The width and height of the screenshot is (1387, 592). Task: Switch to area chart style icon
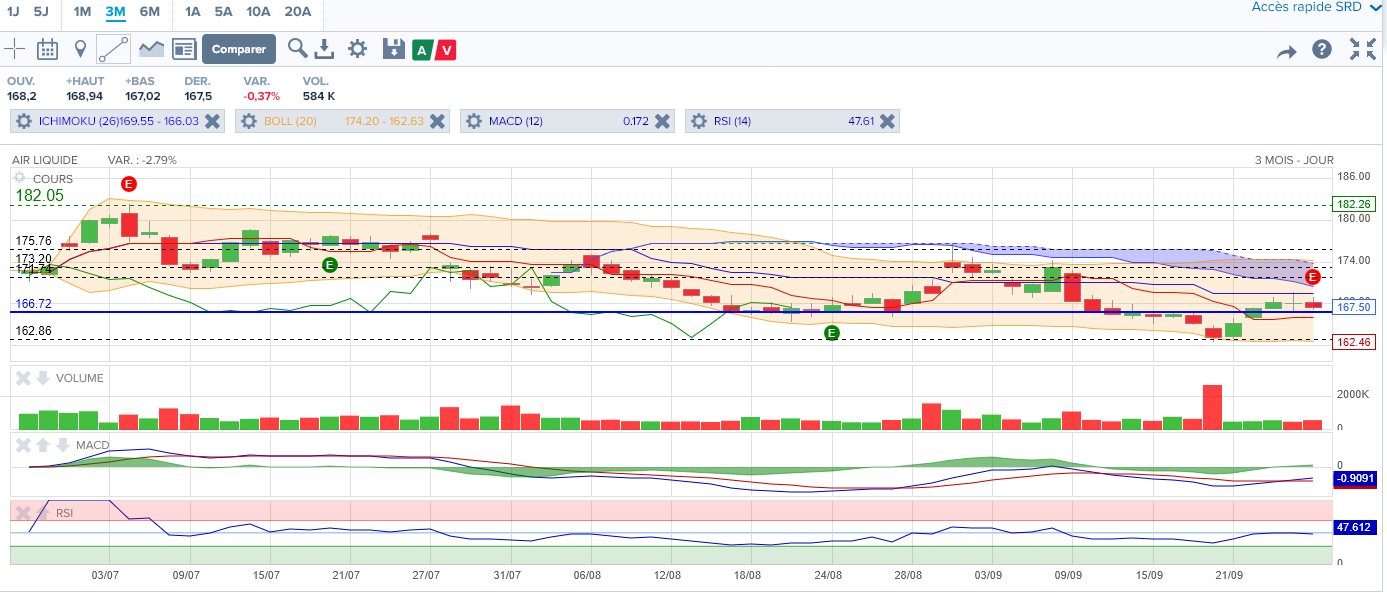(x=151, y=48)
